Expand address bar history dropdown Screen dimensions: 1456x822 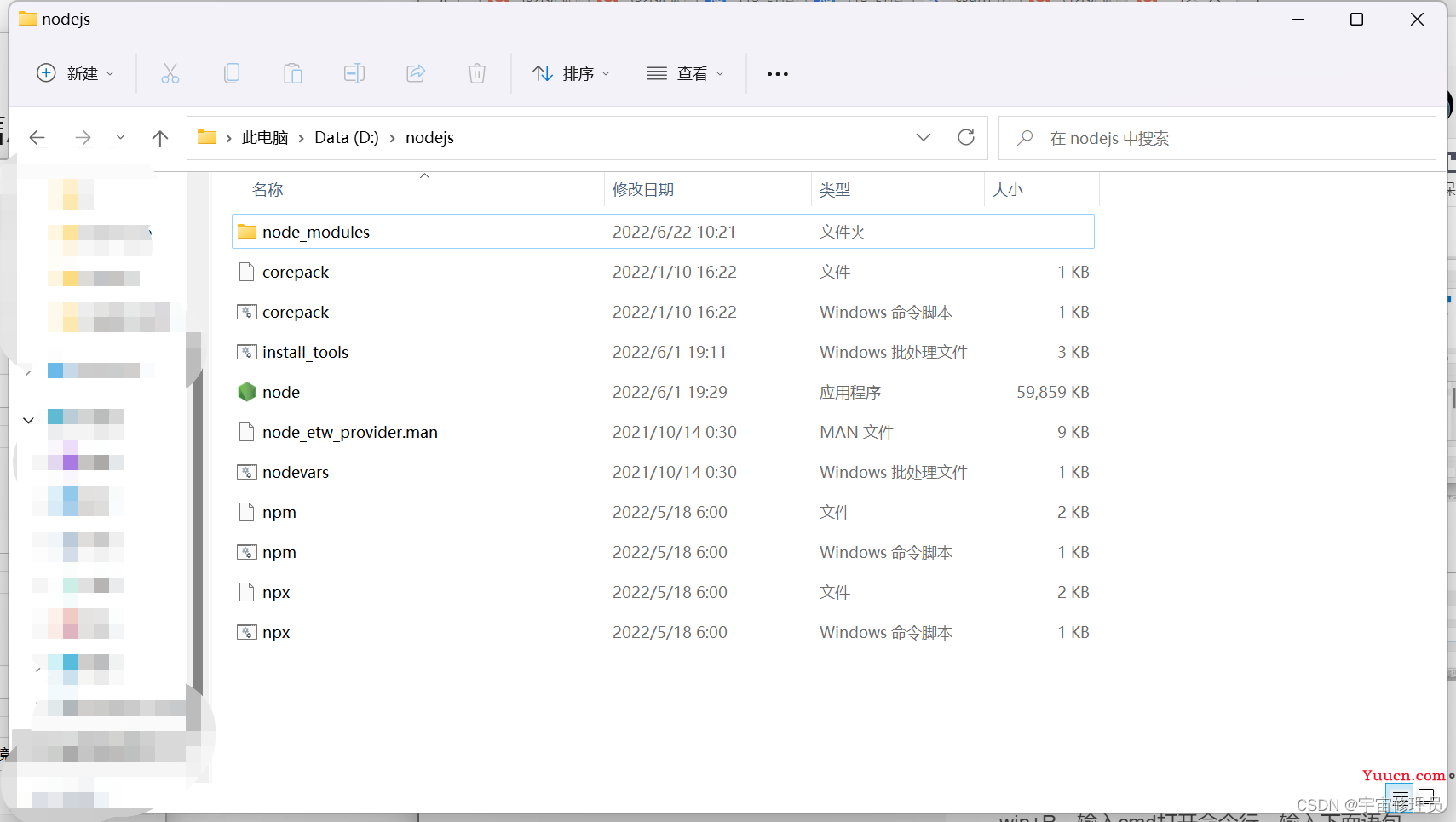pos(924,137)
